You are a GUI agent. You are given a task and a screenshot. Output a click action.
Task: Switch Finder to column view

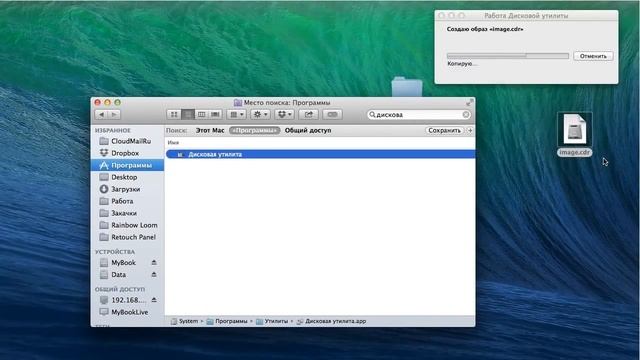tap(201, 115)
